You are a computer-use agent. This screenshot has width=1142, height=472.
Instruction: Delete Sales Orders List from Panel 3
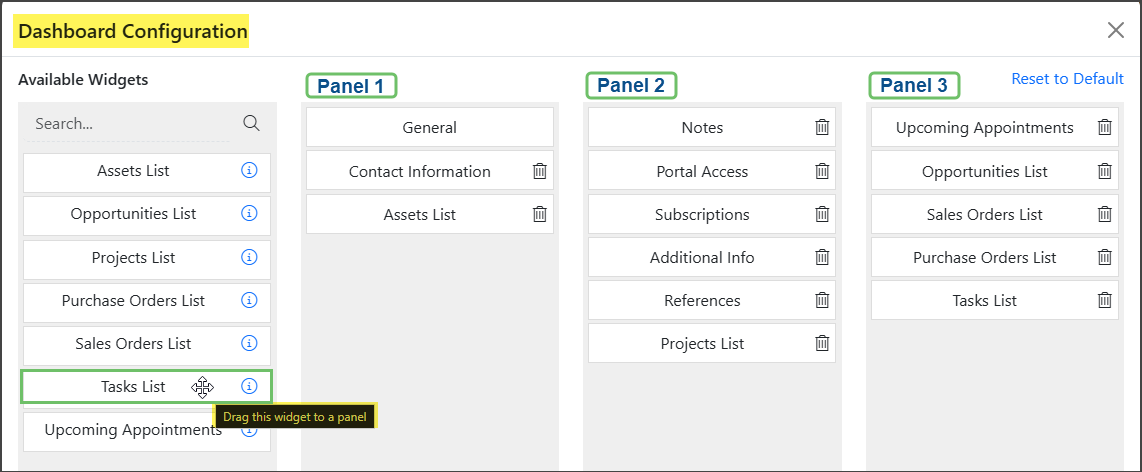click(1105, 214)
